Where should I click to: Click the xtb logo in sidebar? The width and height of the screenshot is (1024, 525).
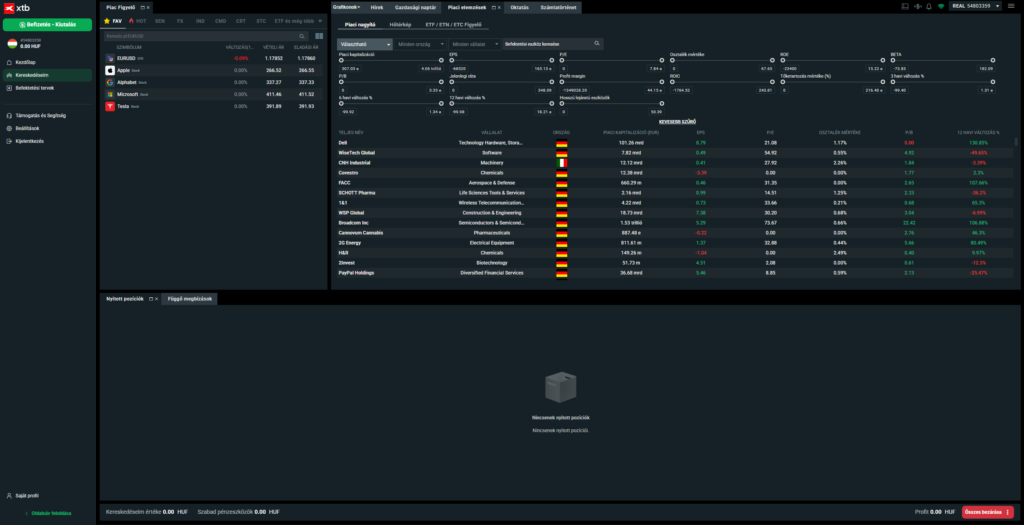click(18, 7)
